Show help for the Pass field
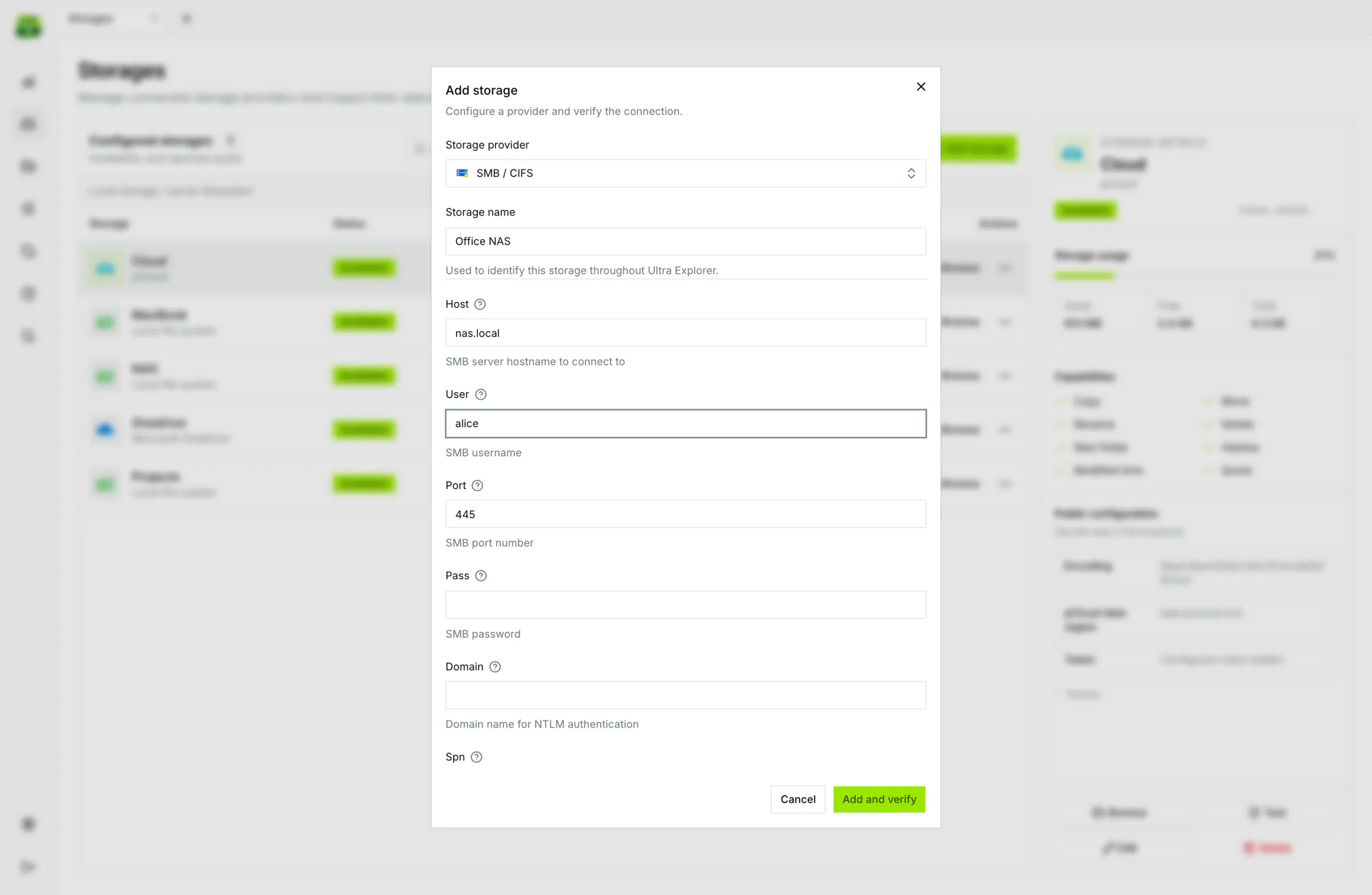 click(480, 575)
